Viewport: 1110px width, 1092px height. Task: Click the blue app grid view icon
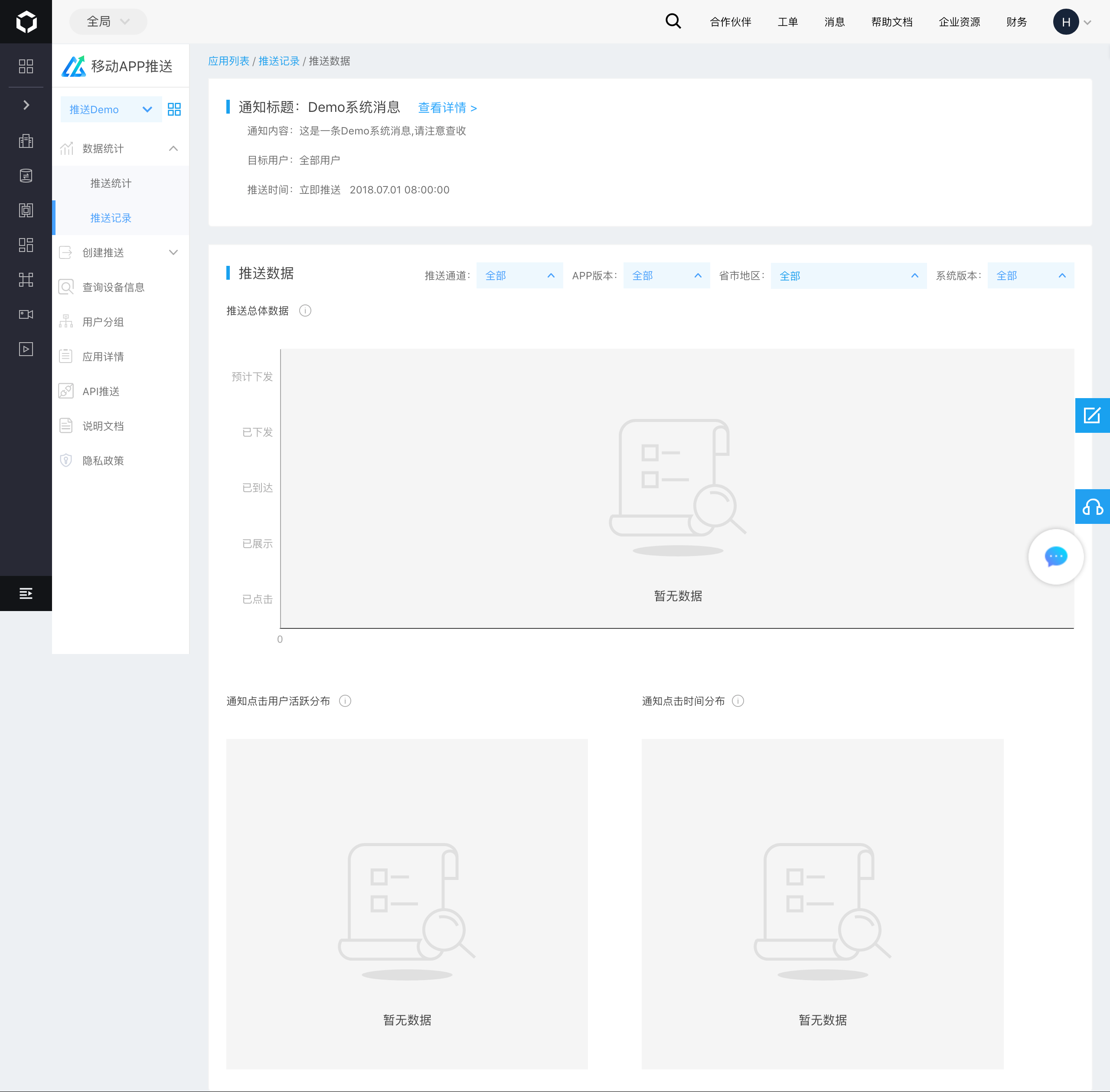pos(174,110)
